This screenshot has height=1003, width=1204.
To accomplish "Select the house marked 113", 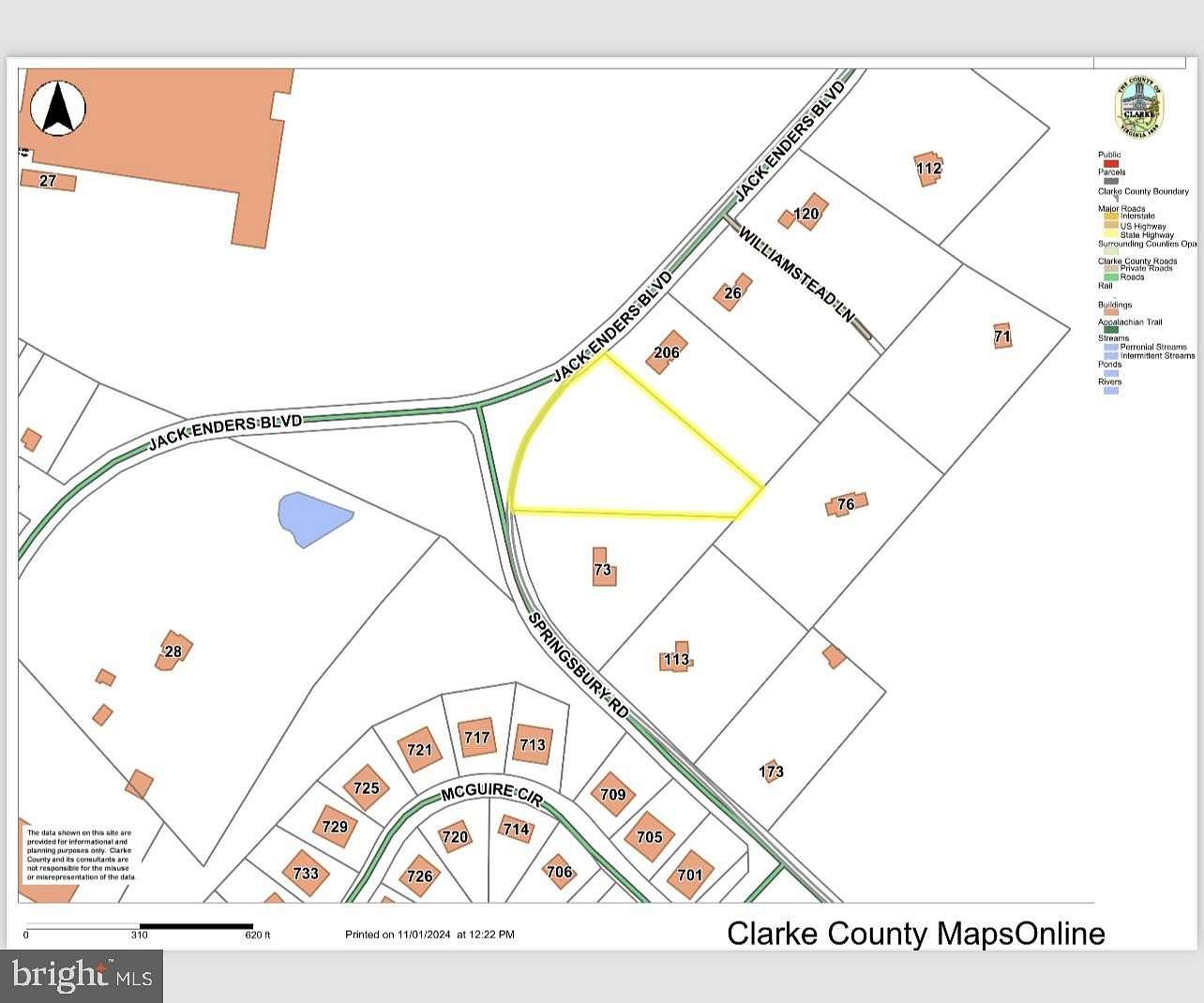I will coord(676,659).
